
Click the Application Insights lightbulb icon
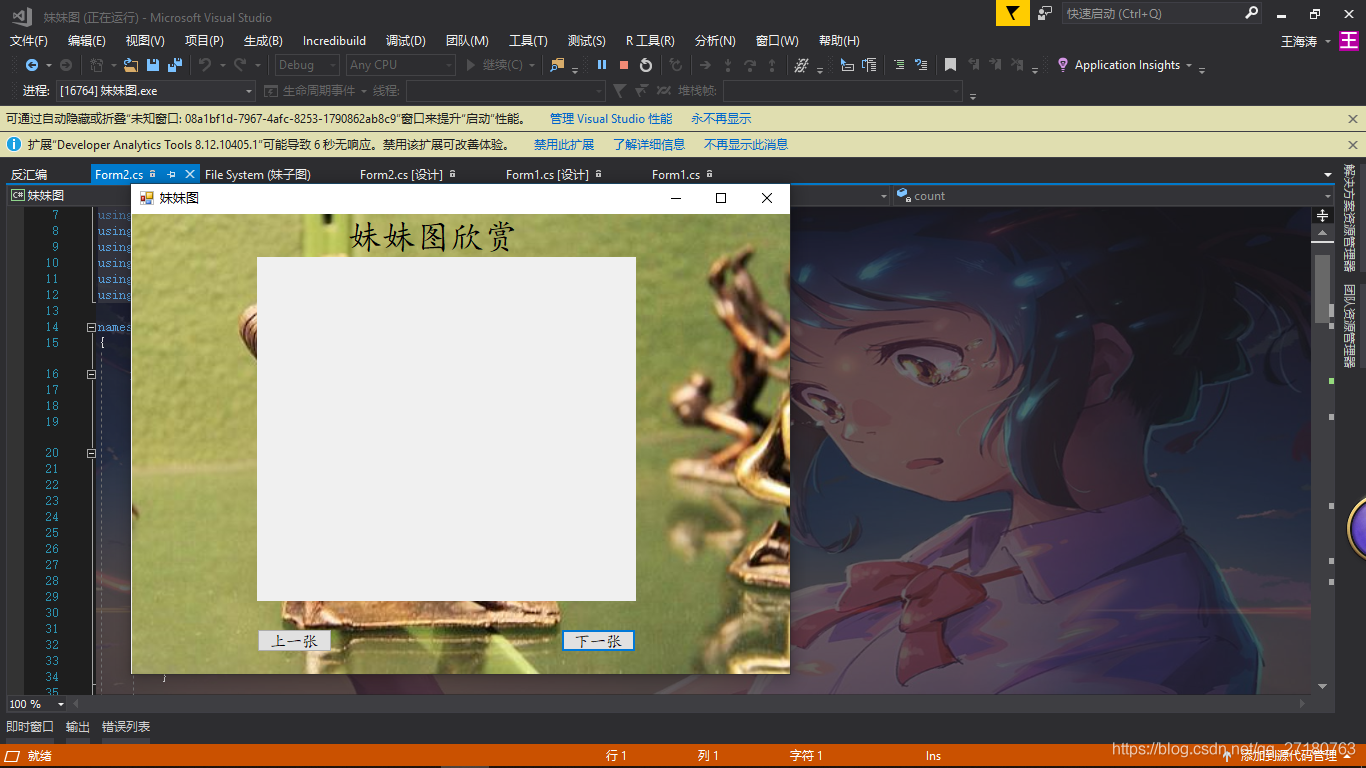pos(1063,65)
